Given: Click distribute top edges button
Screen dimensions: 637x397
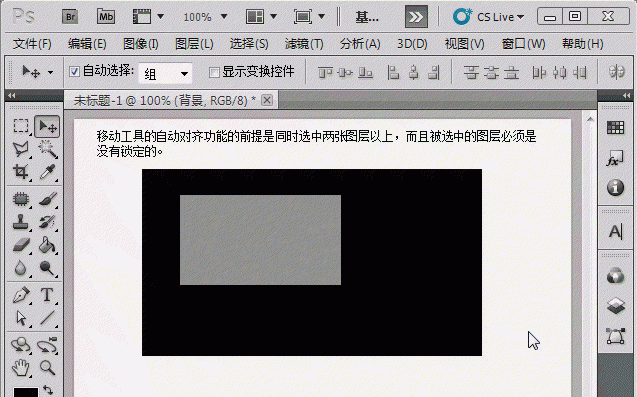Looking at the screenshot, I should pos(471,73).
